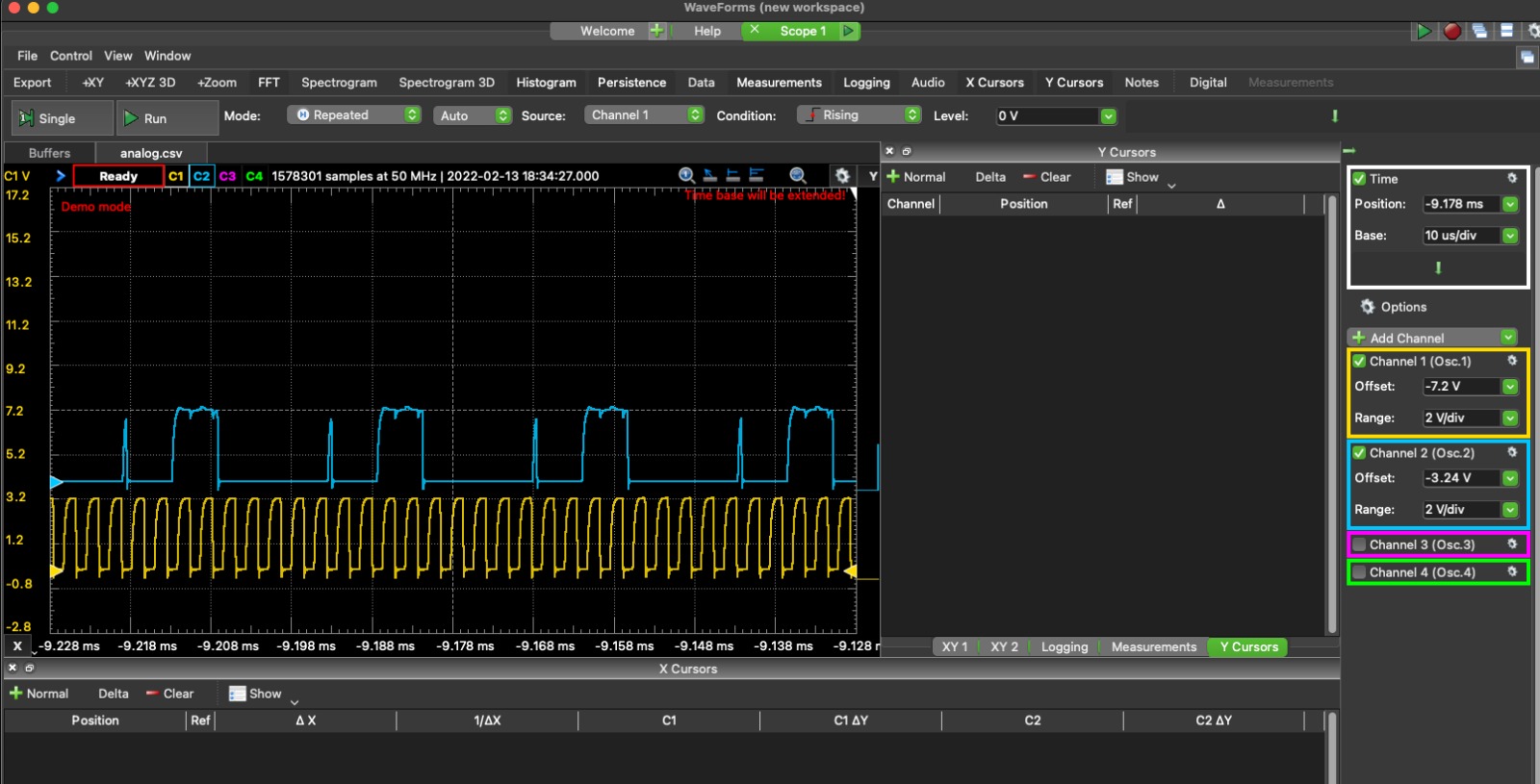This screenshot has height=784, width=1540.
Task: Uncheck Channel 1 (Osc.1) checkbox
Action: (x=1359, y=362)
